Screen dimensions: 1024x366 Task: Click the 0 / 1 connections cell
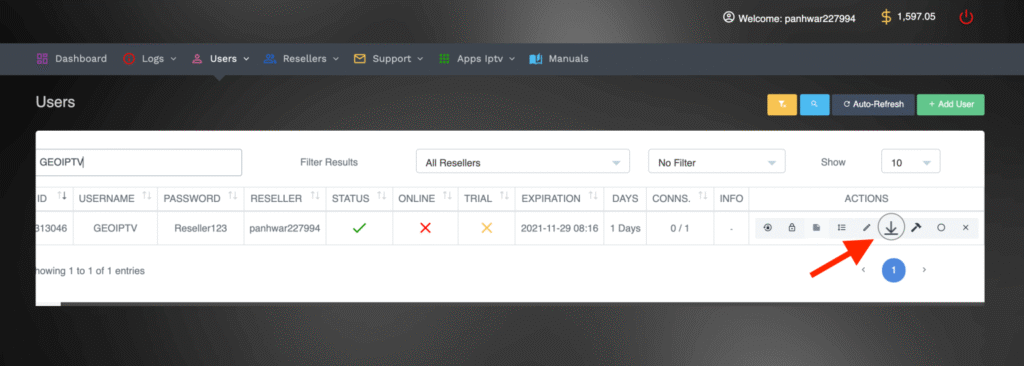tap(680, 229)
